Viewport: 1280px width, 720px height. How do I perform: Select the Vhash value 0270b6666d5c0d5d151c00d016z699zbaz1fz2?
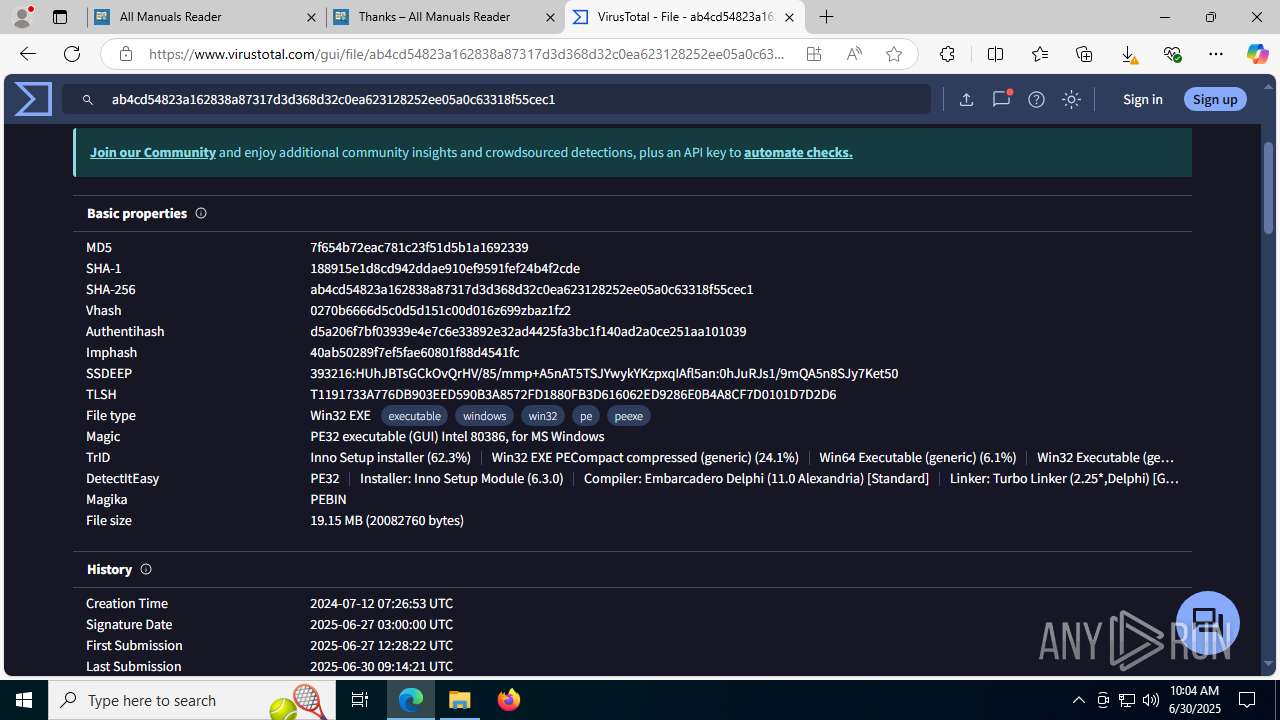440,310
